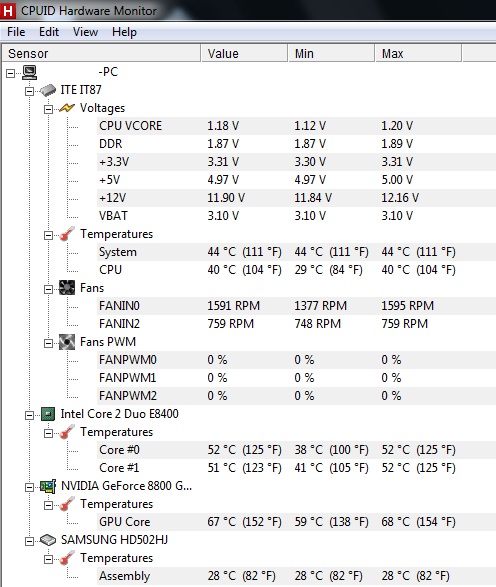
Task: Collapse the Voltages tree node
Action: click(48, 109)
